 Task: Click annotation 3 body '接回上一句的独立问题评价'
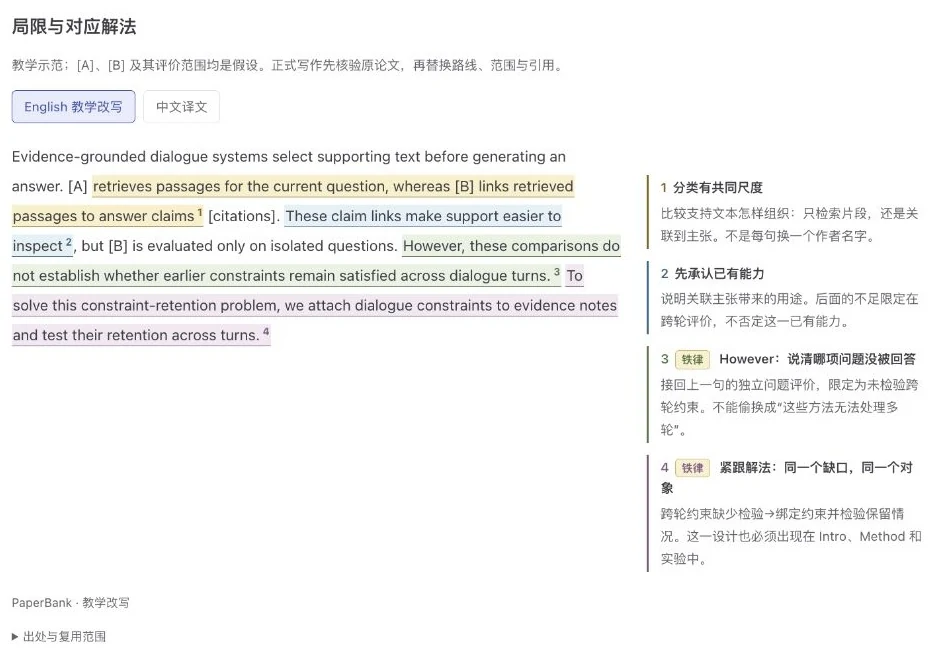[789, 407]
